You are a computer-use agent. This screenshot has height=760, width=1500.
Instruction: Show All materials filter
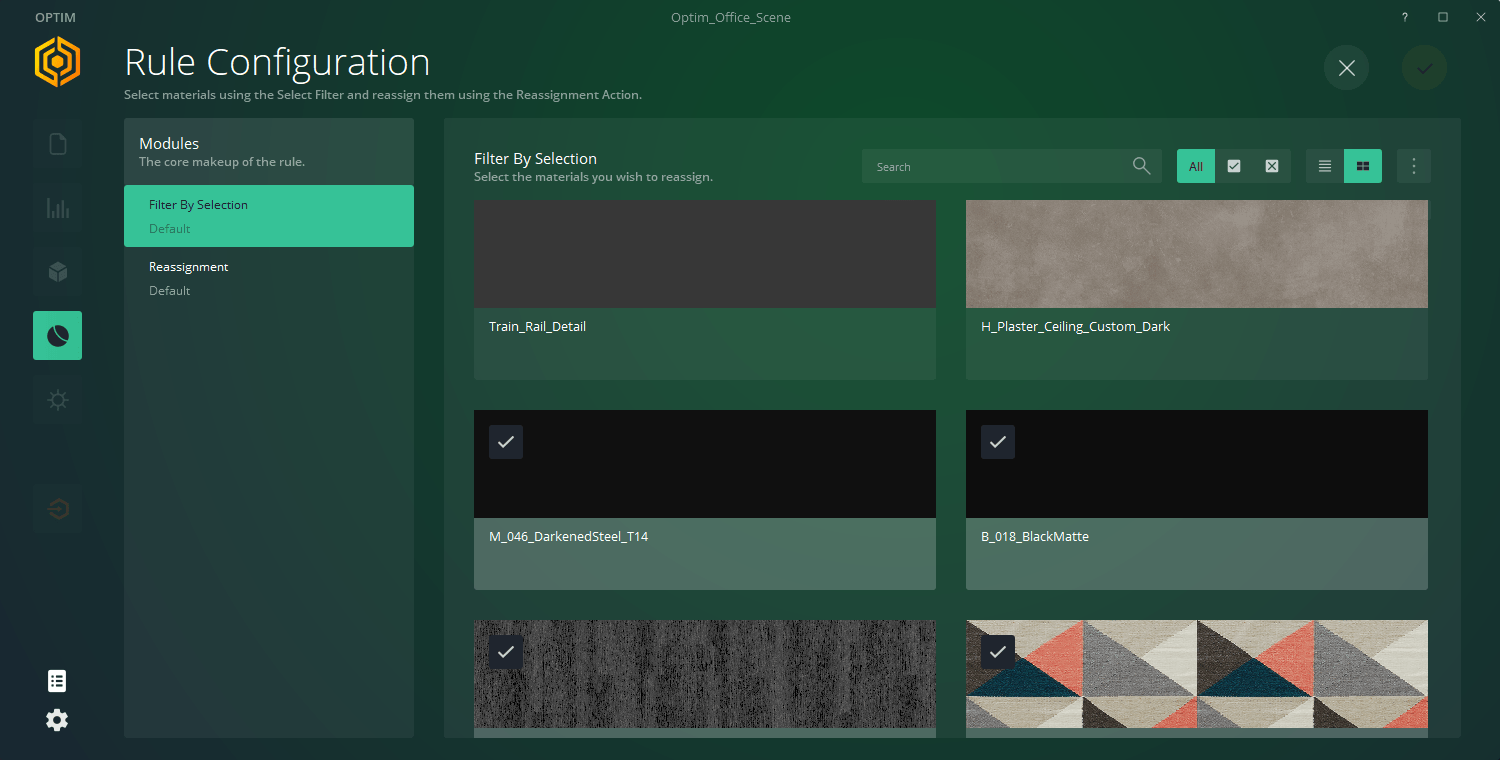(x=1195, y=166)
